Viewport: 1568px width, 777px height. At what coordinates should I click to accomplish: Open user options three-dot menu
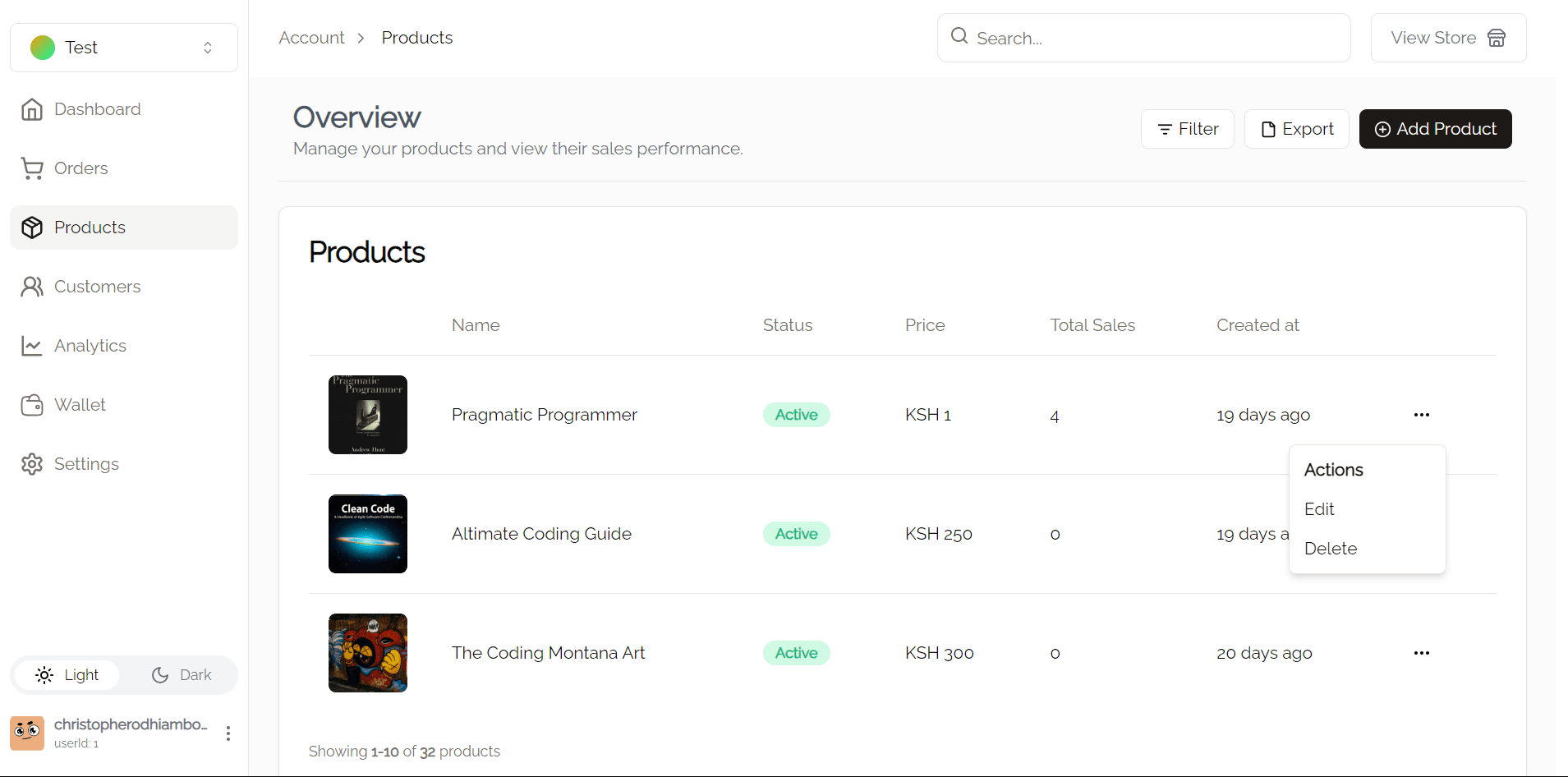pyautogui.click(x=228, y=733)
